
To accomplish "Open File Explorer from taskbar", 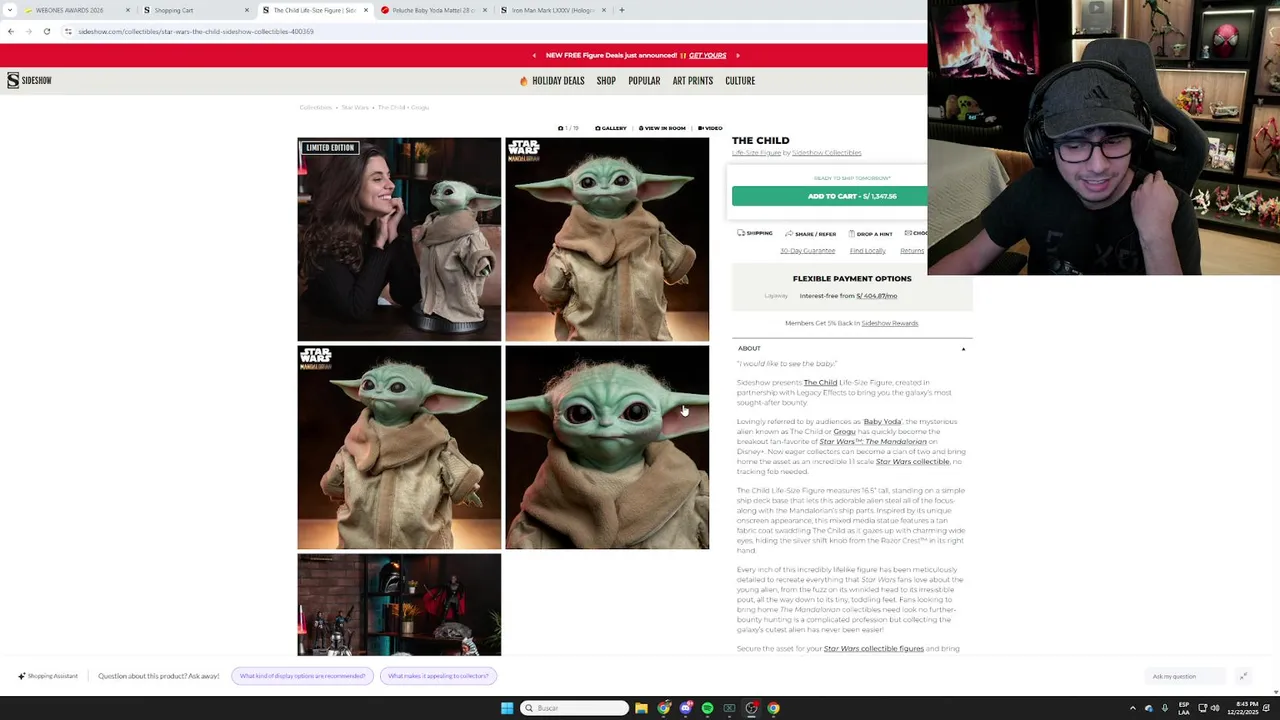I will point(641,708).
